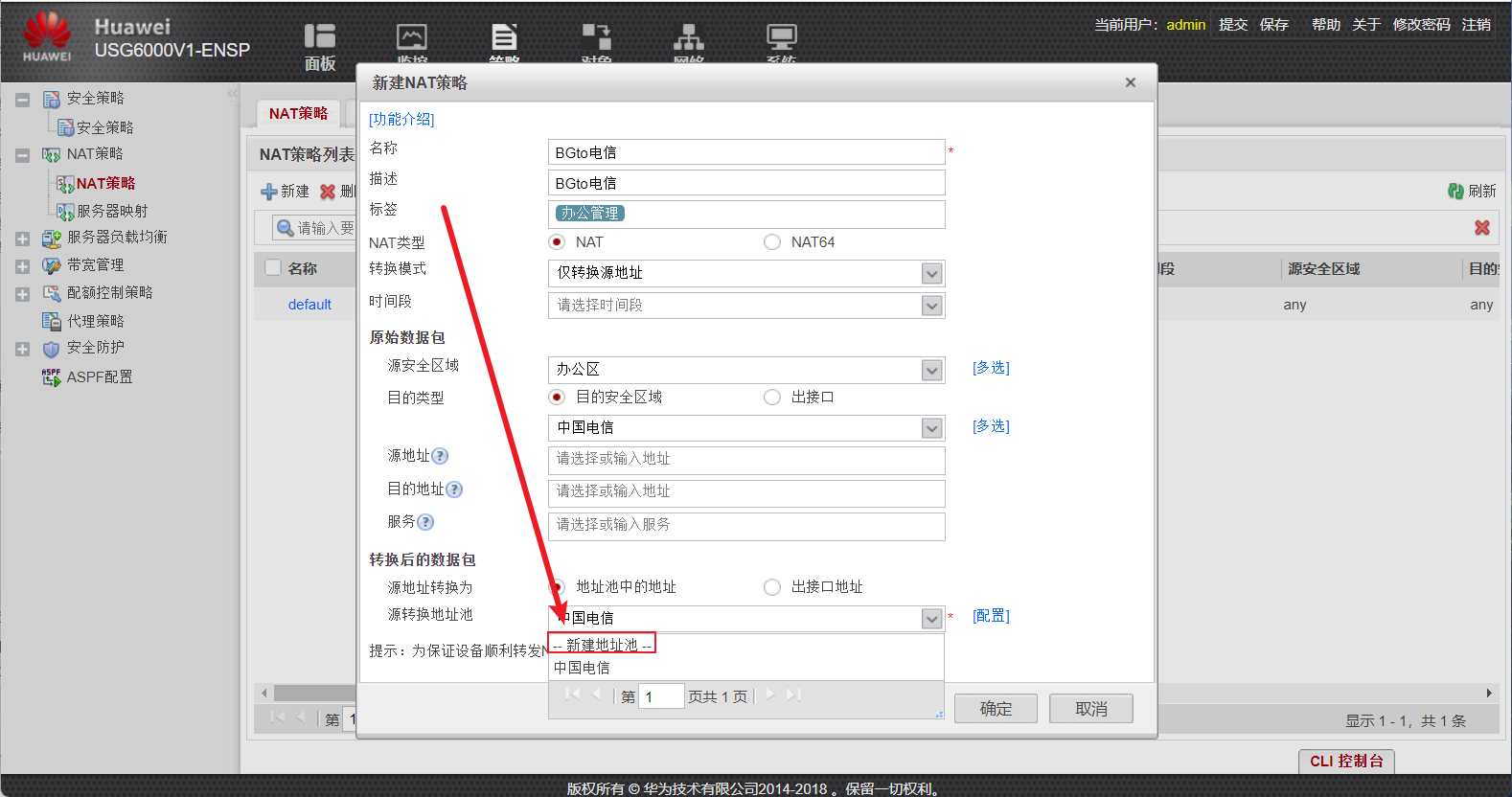Click the 取消 button
Image resolution: width=1512 pixels, height=797 pixels.
pos(1091,709)
